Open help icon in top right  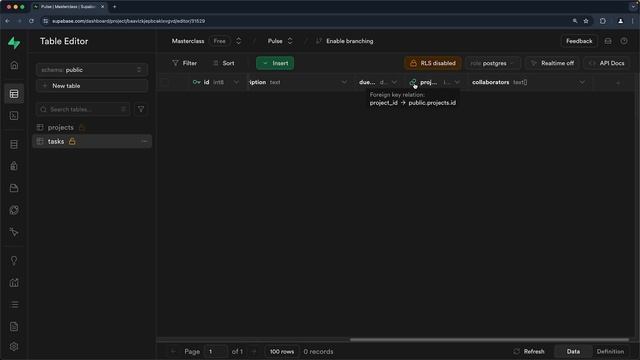point(624,41)
